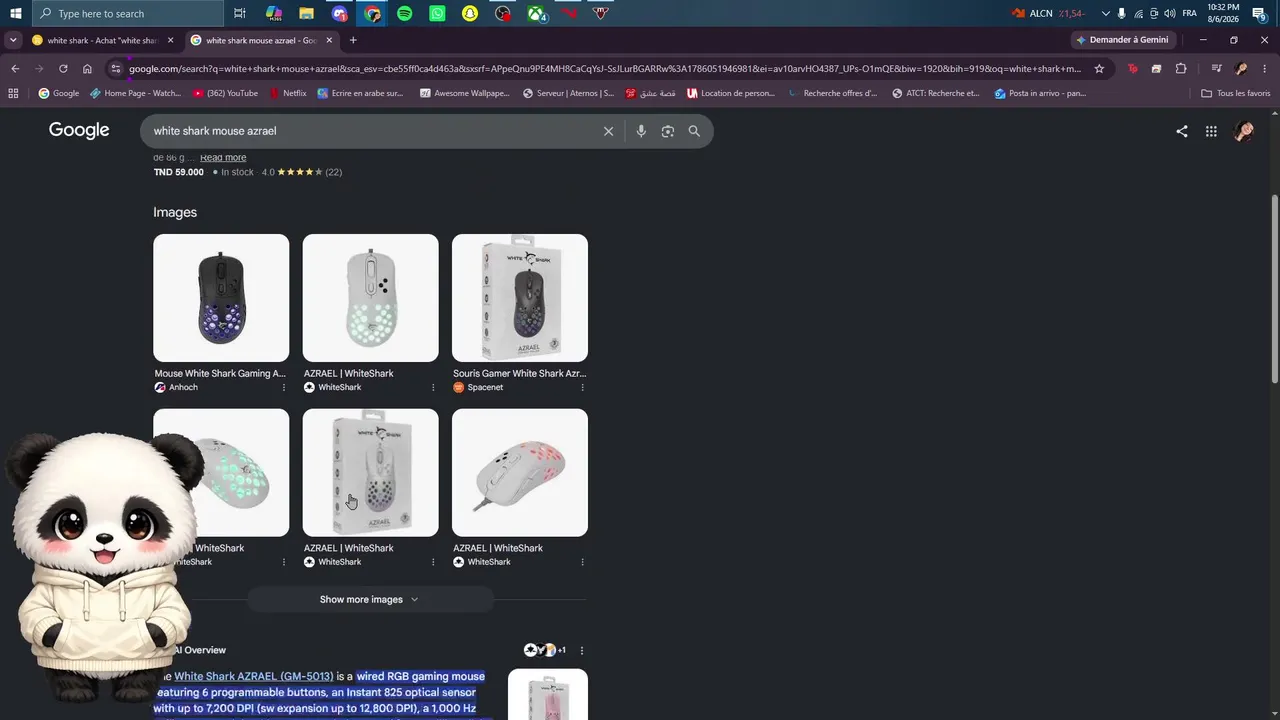Open the clock showing 10:32 PM
The height and width of the screenshot is (720, 1280).
pos(1223,13)
